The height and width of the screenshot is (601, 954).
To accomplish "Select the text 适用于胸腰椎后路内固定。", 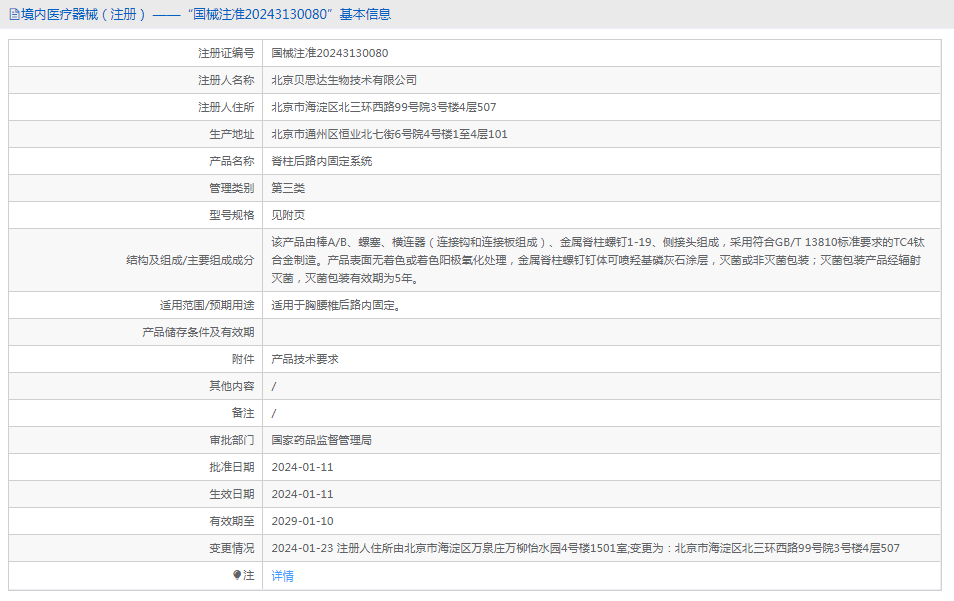I will click(338, 305).
